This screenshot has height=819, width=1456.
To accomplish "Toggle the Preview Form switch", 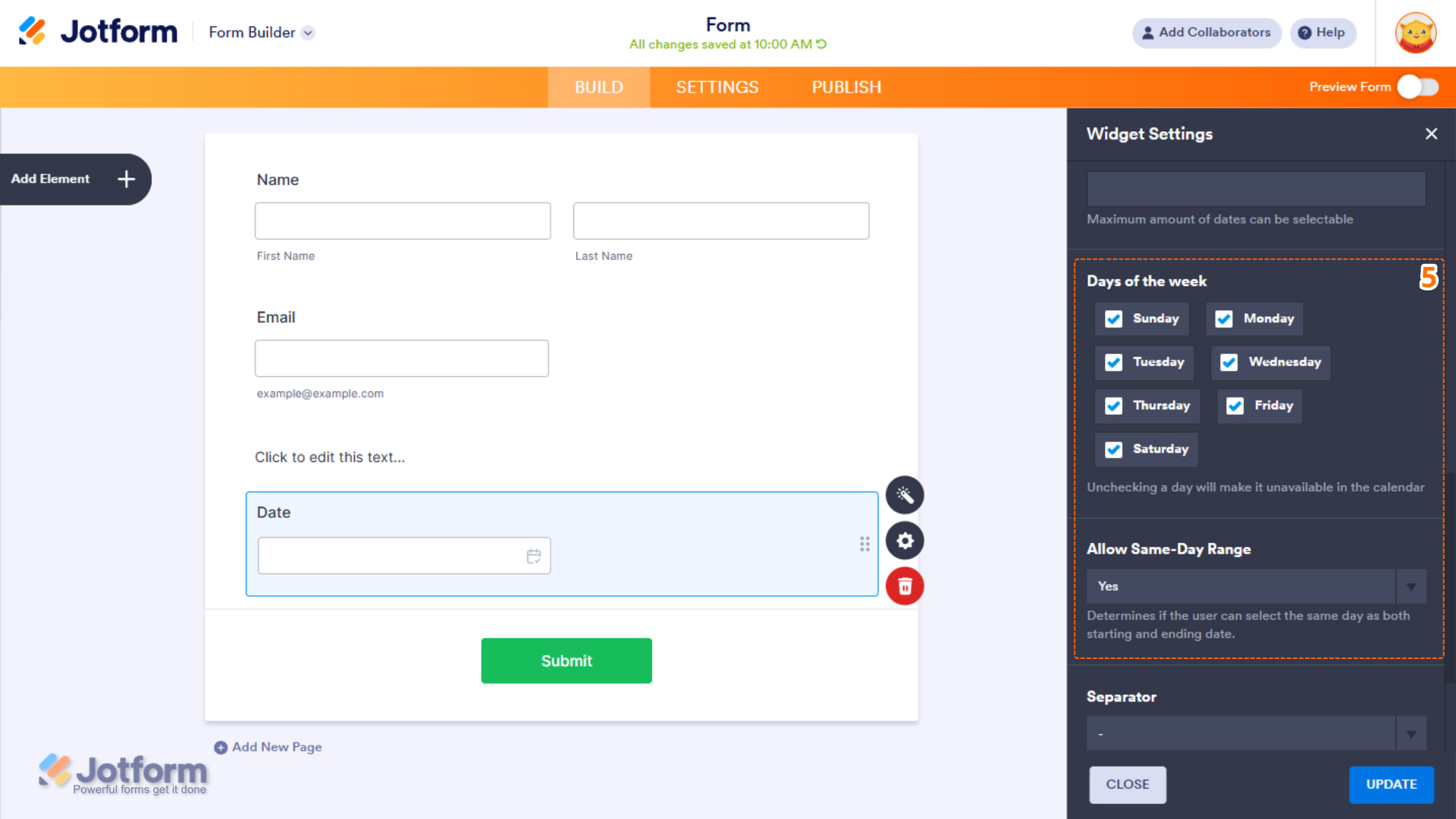I will click(1418, 86).
